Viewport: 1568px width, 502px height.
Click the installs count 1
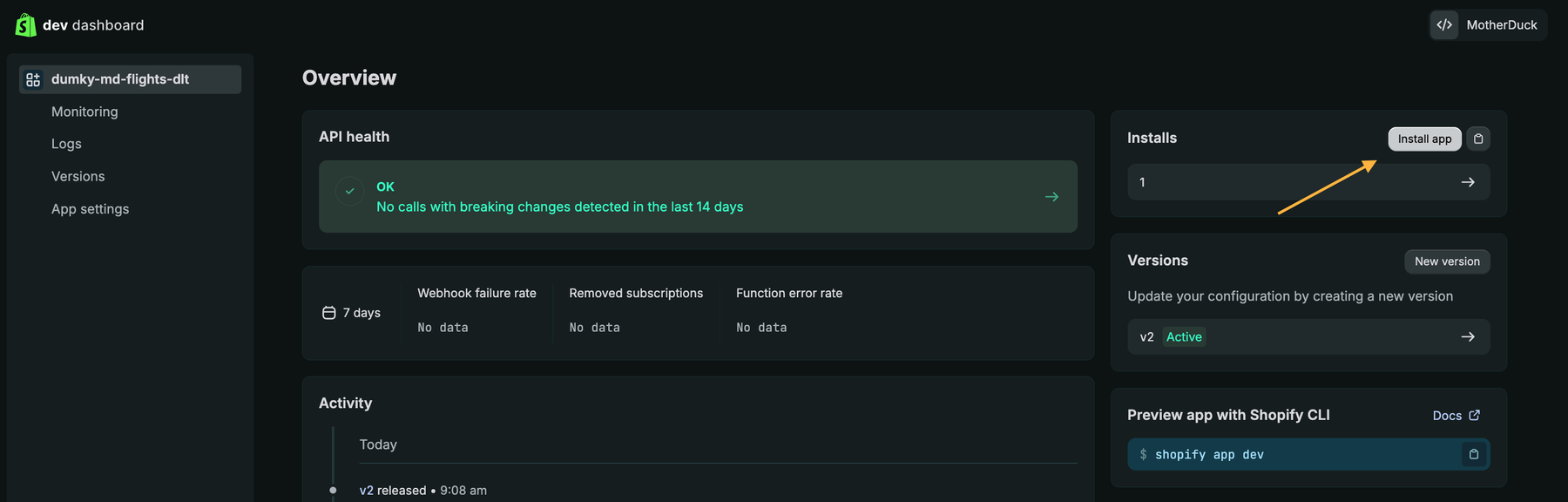pyautogui.click(x=1142, y=182)
